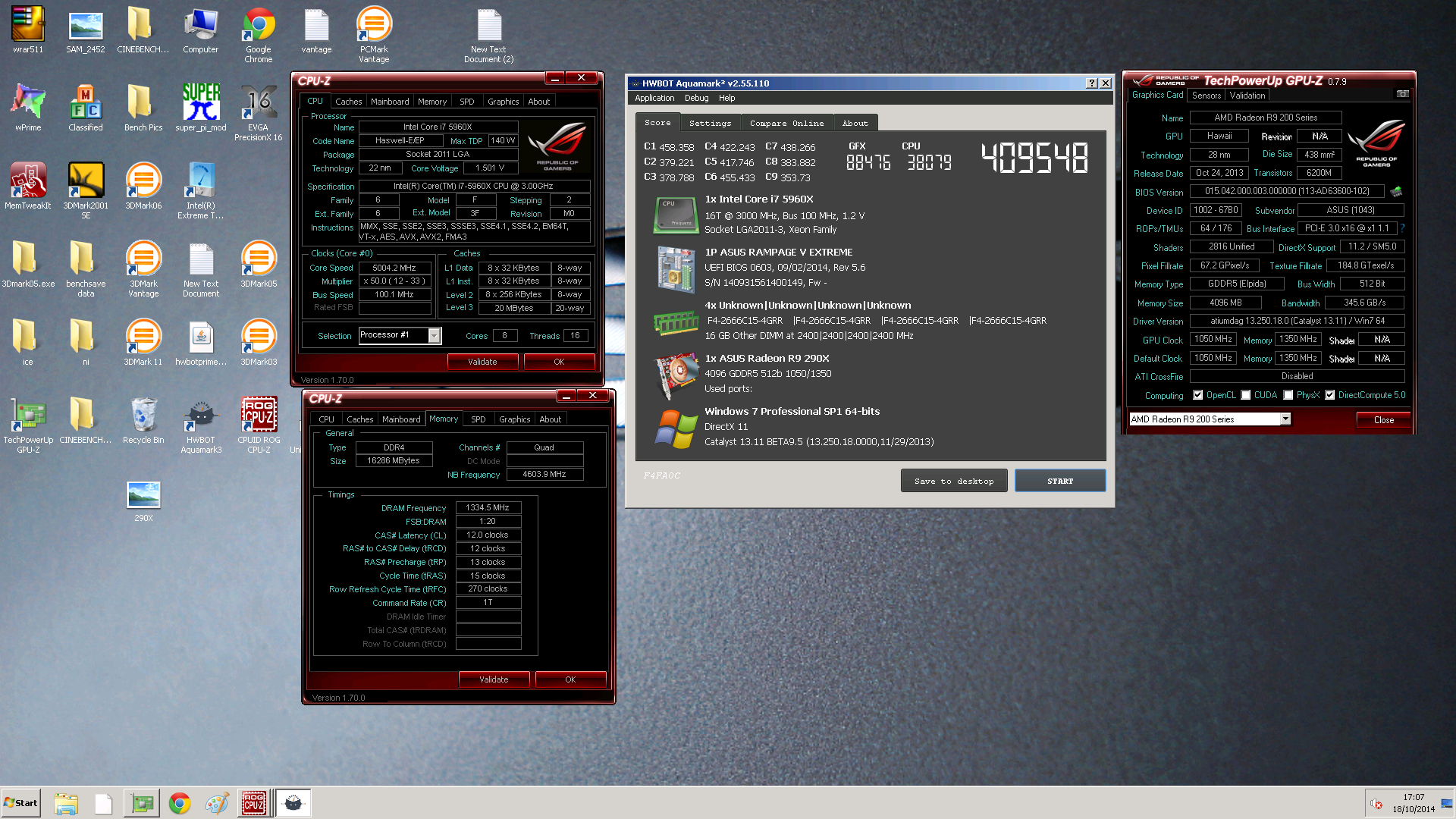Open the PCMark Vantage shortcut
1456x819 pixels.
(x=374, y=35)
